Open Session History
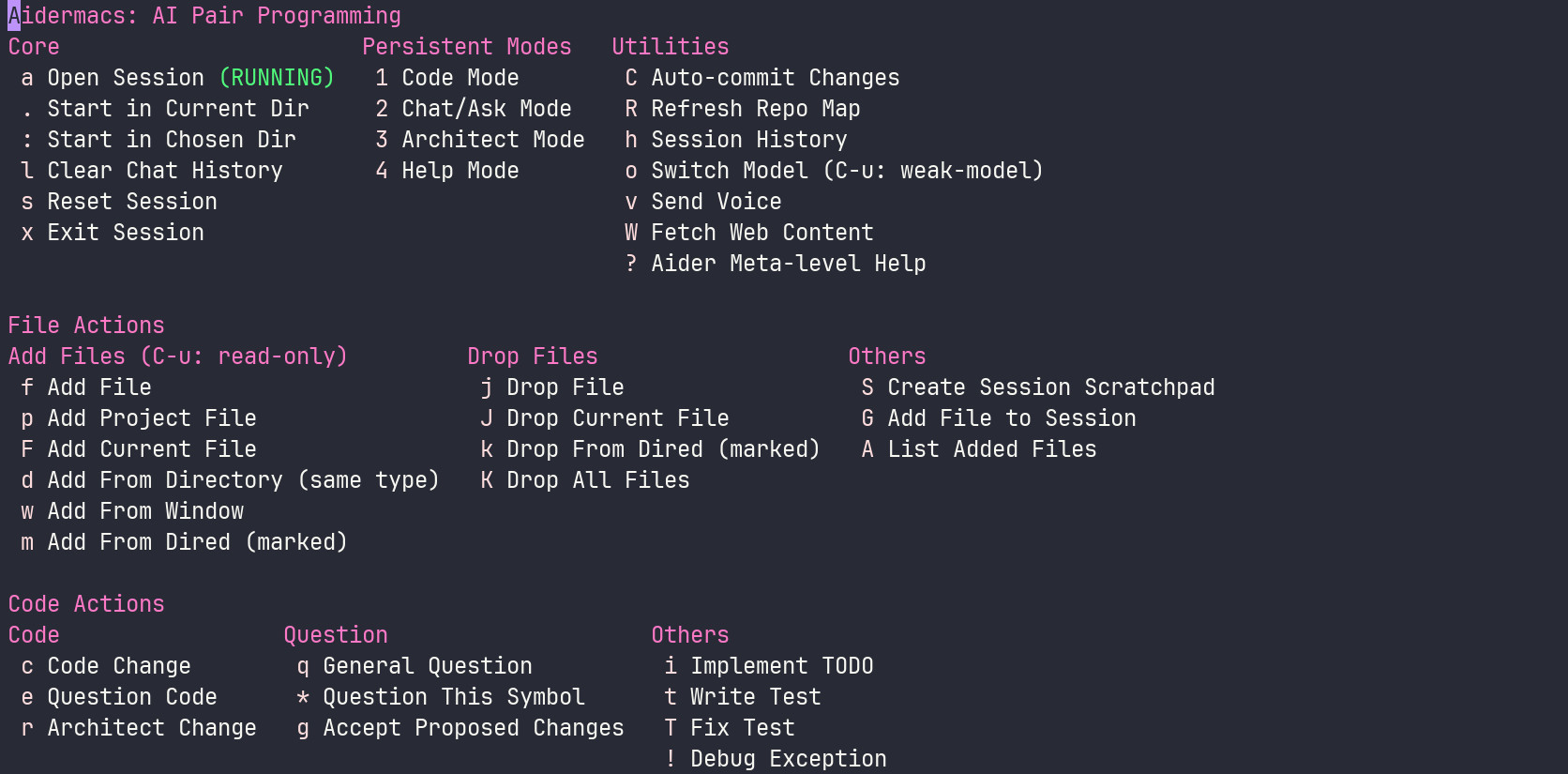 [747, 139]
